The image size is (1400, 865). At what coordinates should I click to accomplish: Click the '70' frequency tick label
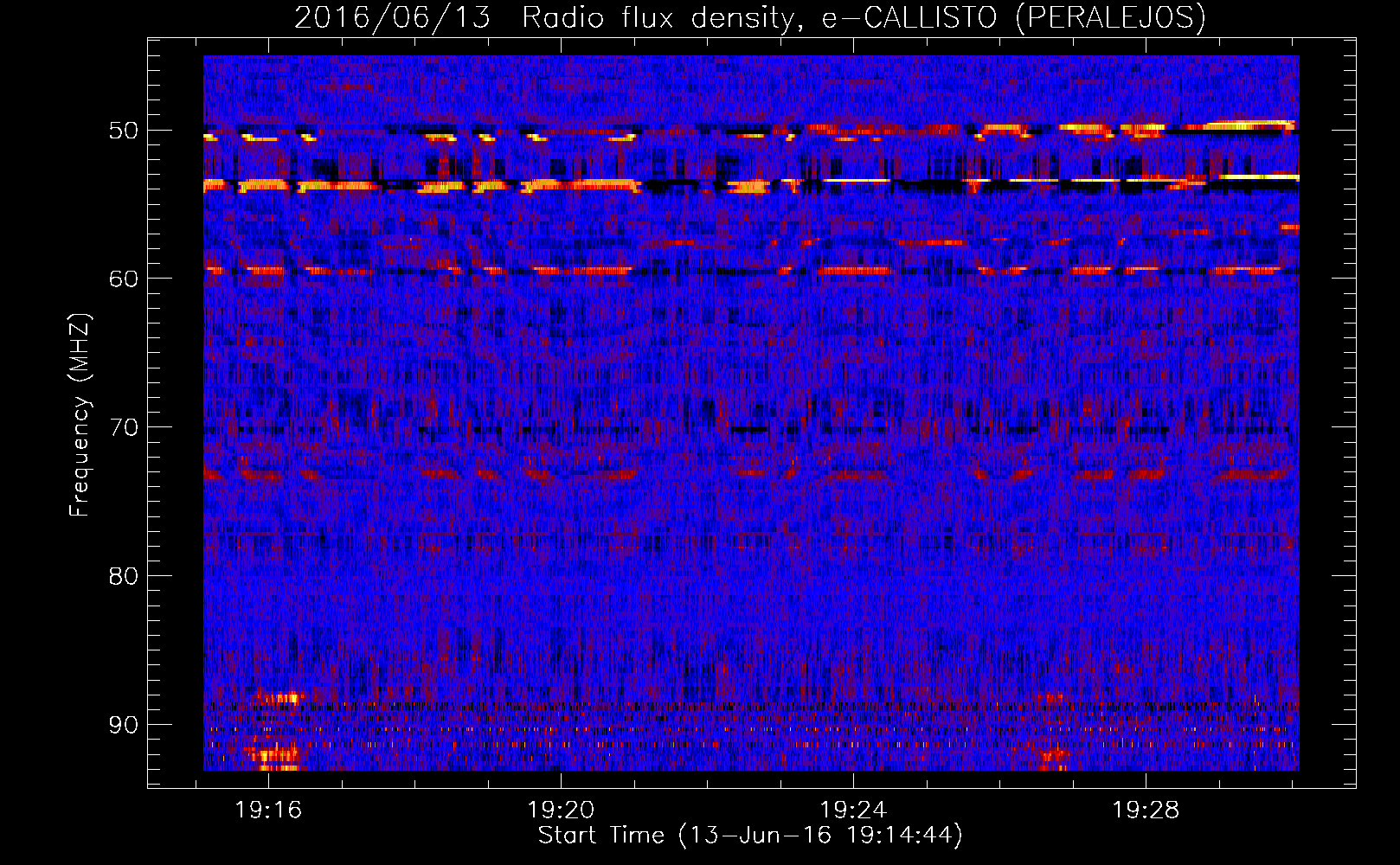(x=123, y=427)
